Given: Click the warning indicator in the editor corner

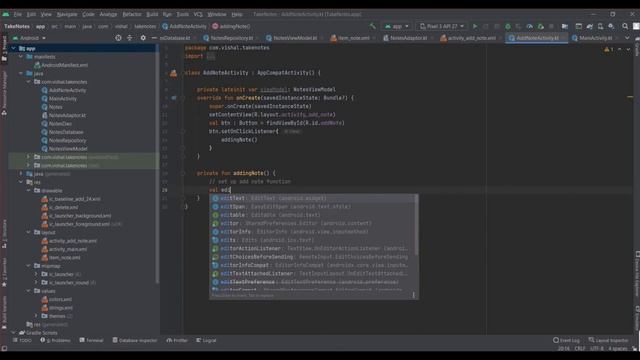Looking at the screenshot, I should 609,49.
